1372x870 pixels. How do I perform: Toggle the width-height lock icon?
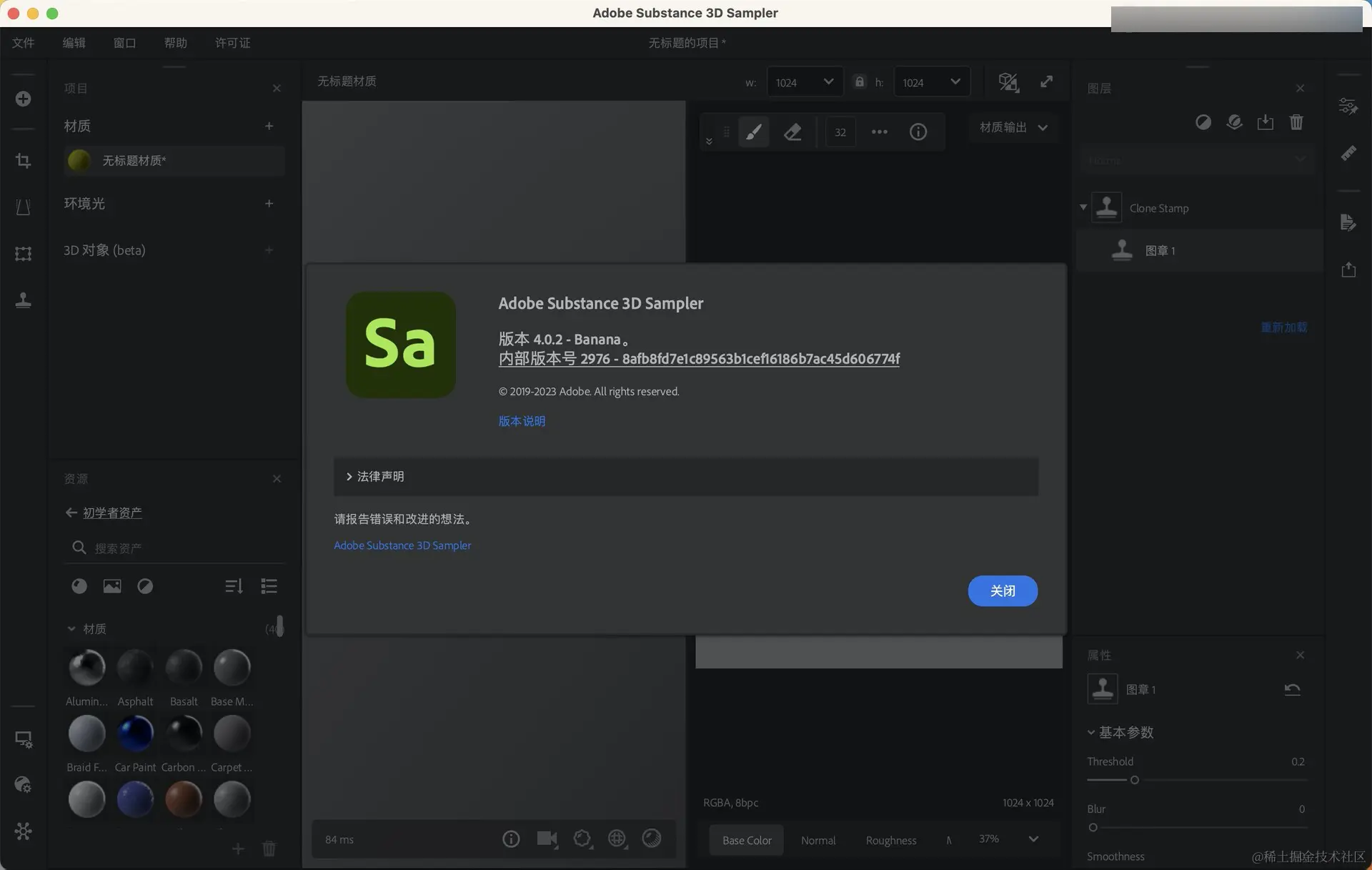(859, 81)
